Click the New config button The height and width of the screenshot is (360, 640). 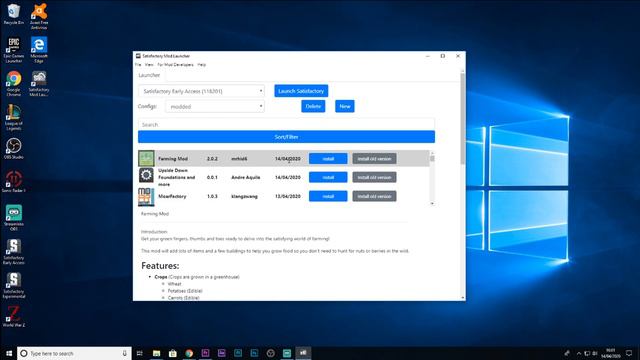pos(345,106)
